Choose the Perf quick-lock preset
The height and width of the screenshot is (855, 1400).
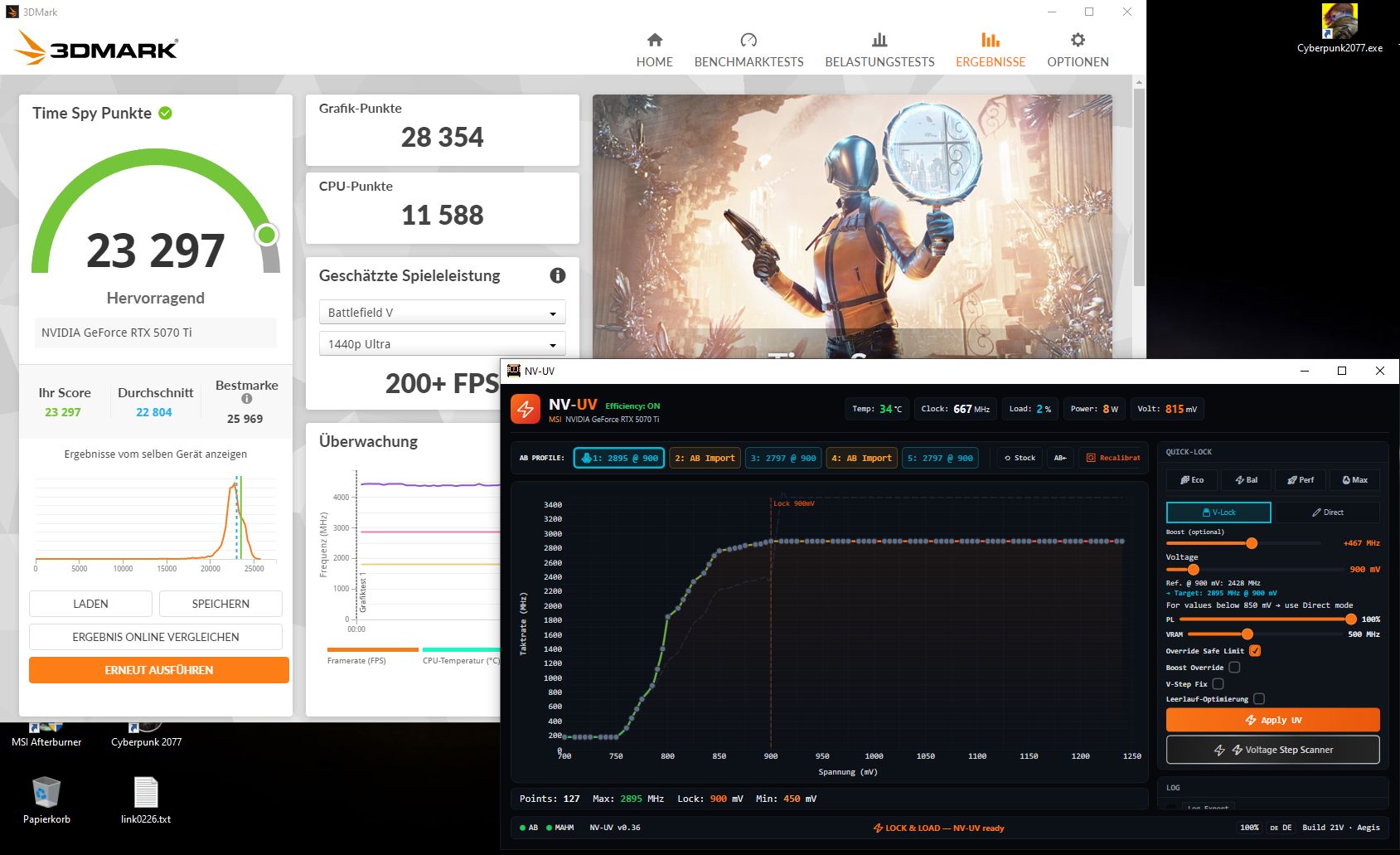pyautogui.click(x=1301, y=480)
